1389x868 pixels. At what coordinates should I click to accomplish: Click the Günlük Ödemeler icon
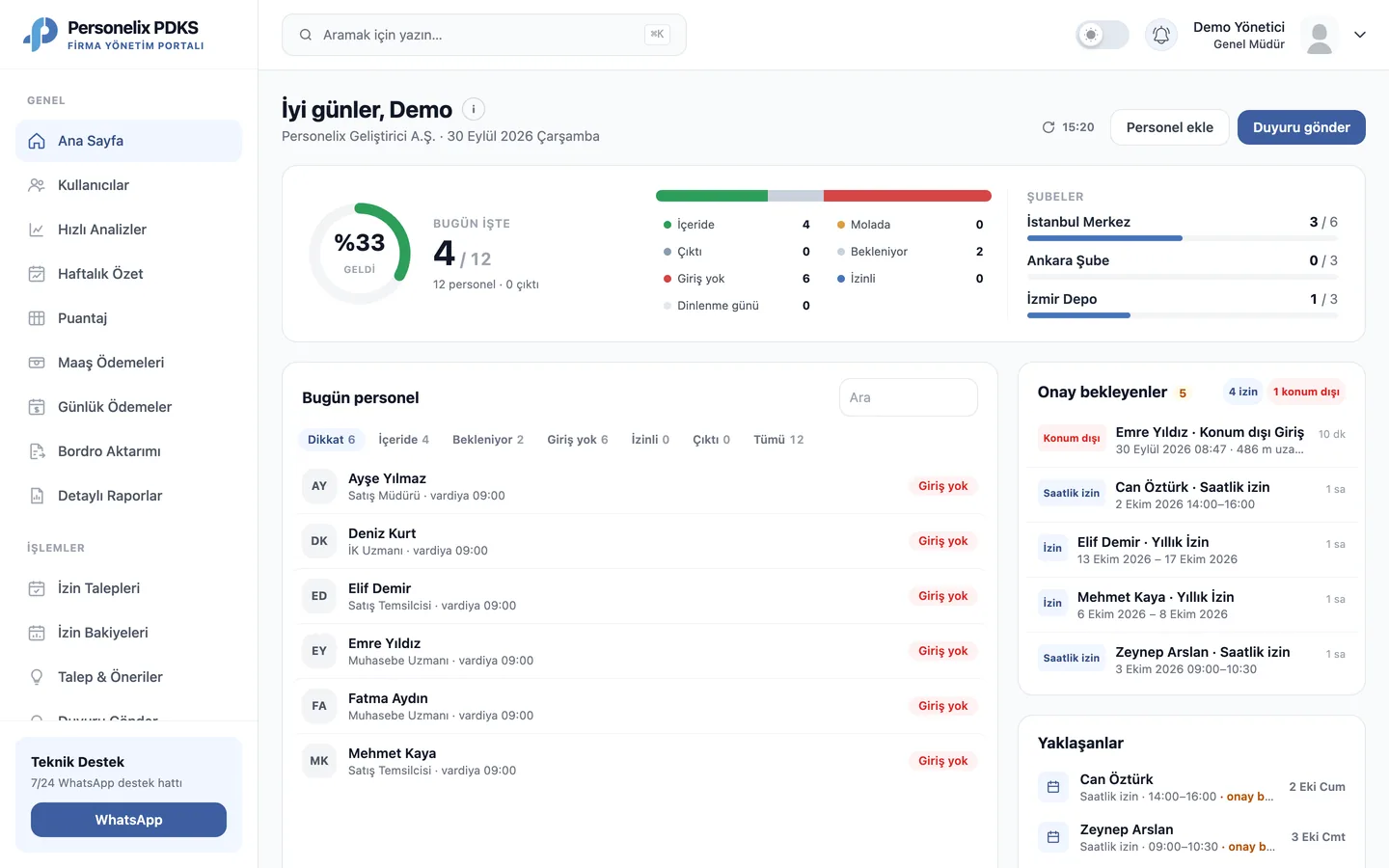(x=37, y=407)
